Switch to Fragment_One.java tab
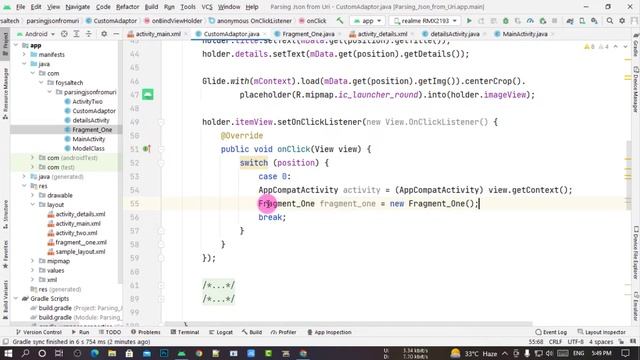 (308, 34)
